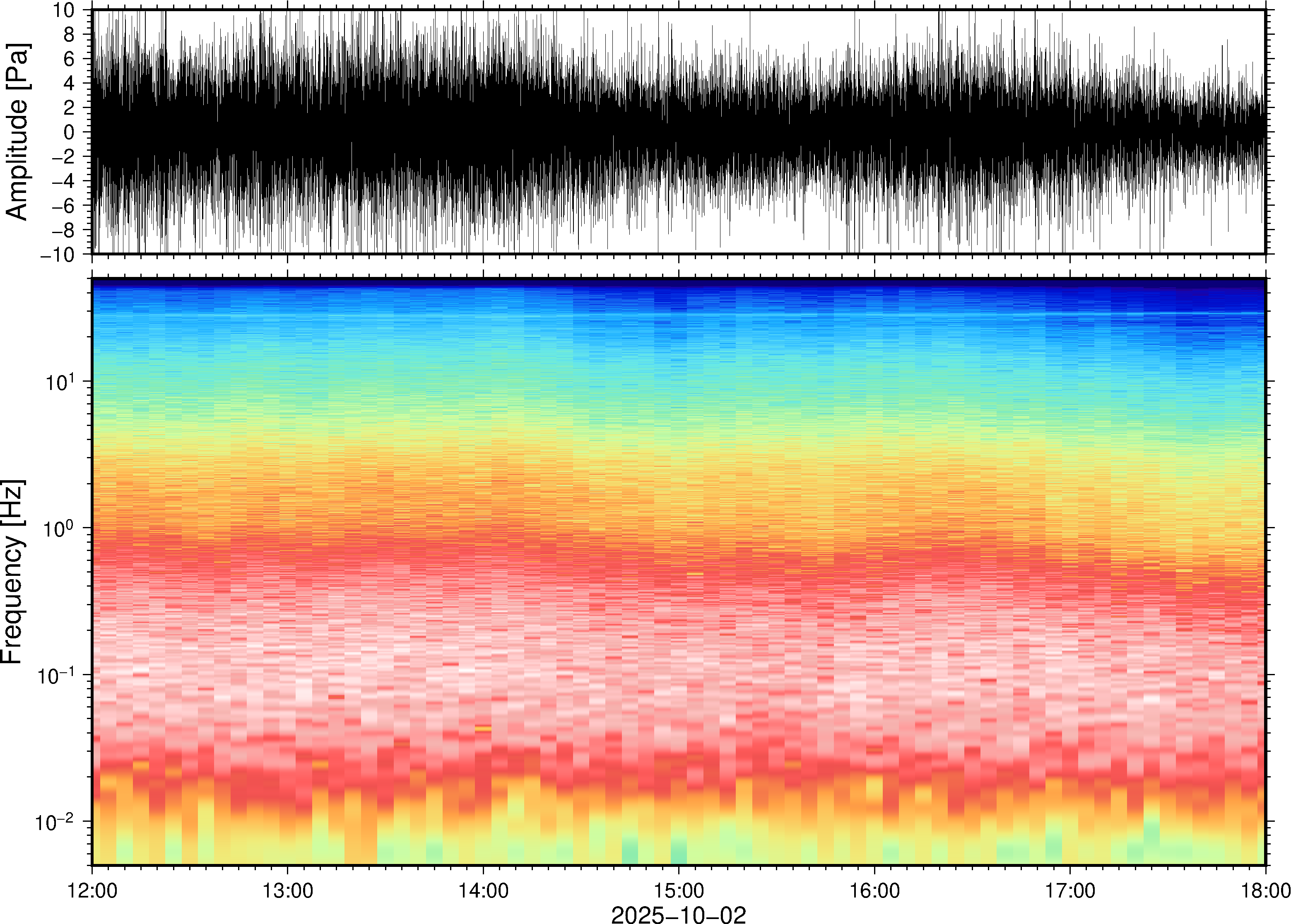Screen dimensions: 1291x924
Task: Click the 17:00 time axis label
Action: pyautogui.click(x=1069, y=890)
